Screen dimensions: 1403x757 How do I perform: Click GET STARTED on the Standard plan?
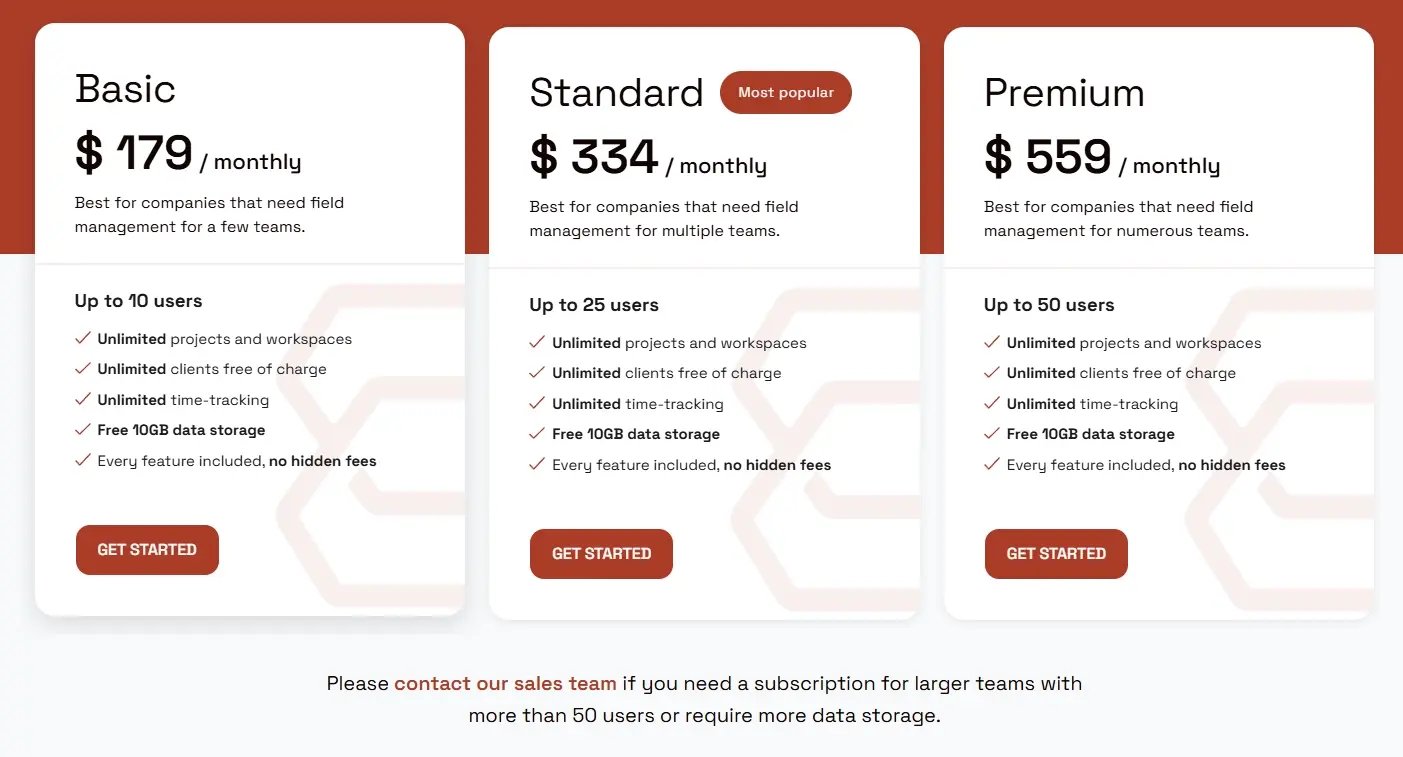601,553
